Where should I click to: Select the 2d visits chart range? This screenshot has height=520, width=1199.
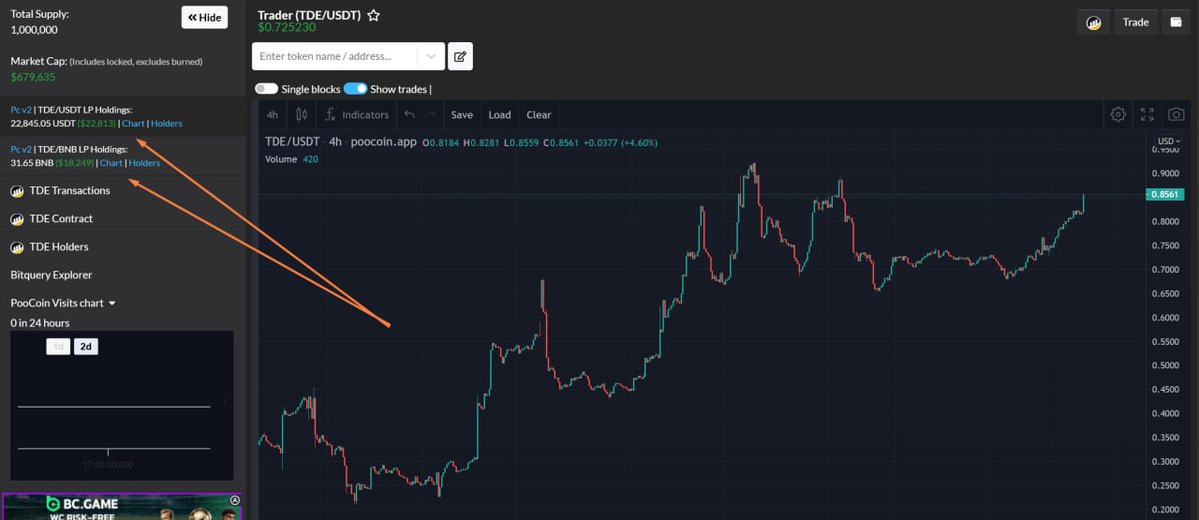click(x=86, y=347)
